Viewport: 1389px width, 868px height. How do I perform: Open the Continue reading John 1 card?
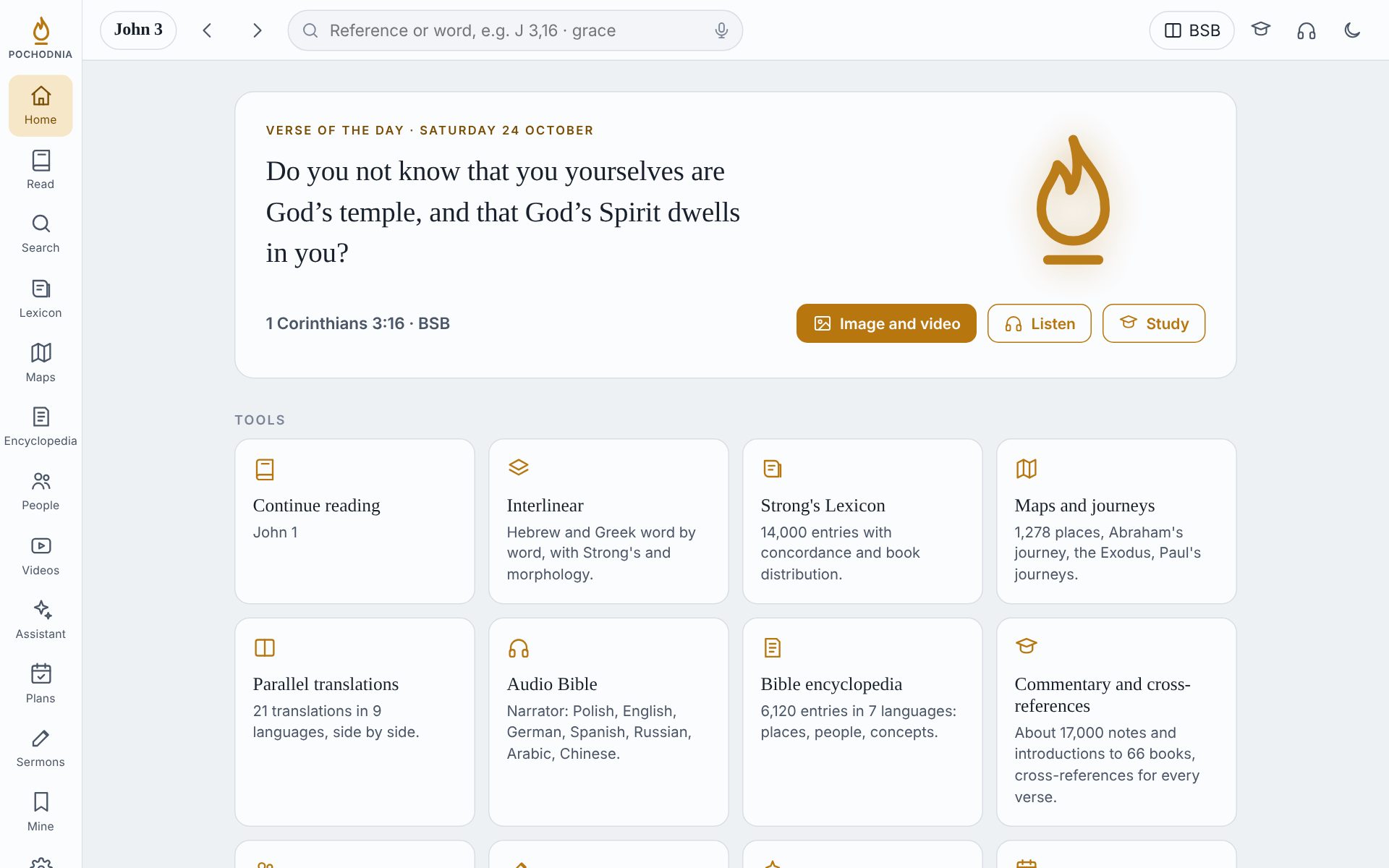(354, 521)
